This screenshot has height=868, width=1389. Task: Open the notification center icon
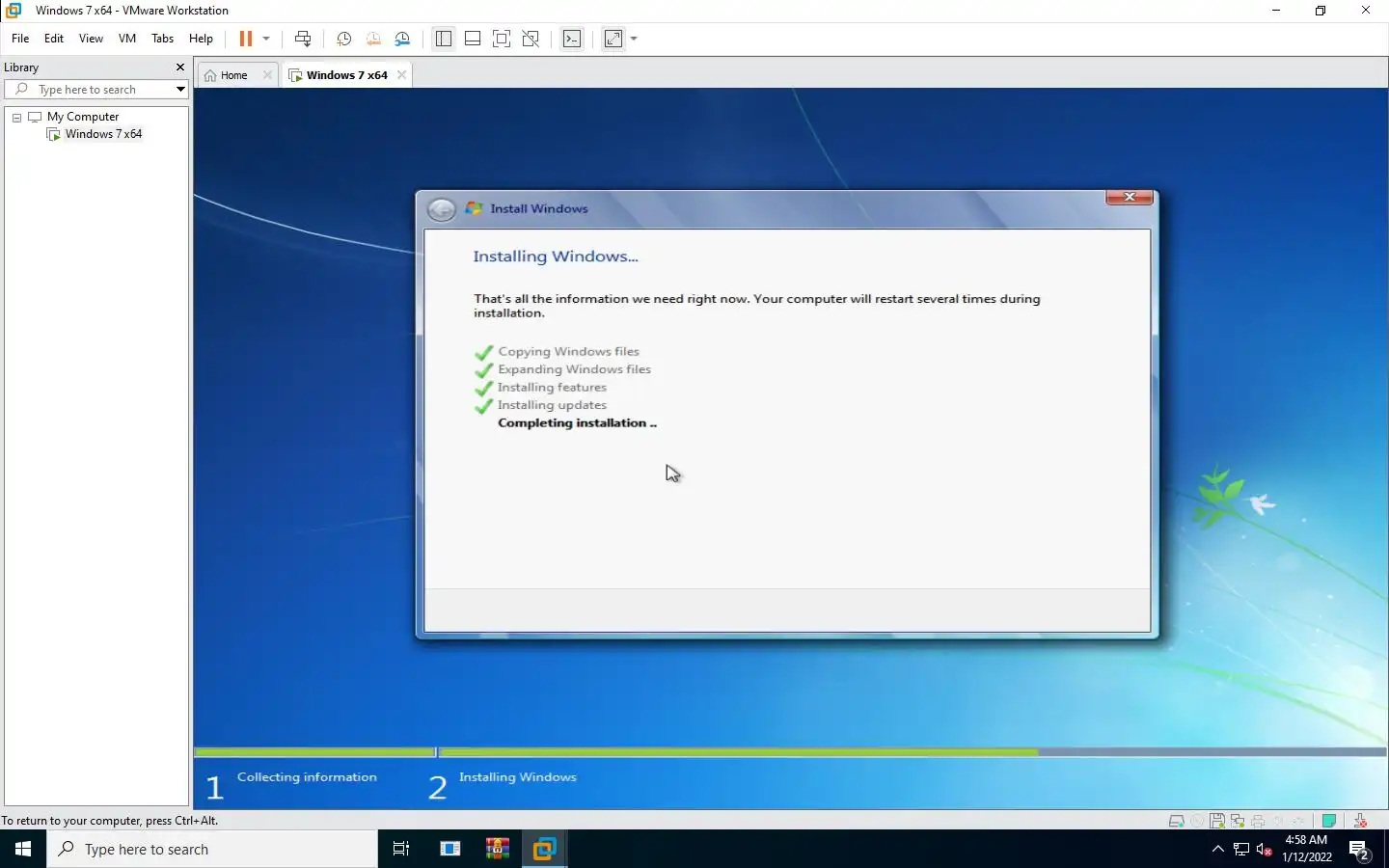click(1360, 850)
